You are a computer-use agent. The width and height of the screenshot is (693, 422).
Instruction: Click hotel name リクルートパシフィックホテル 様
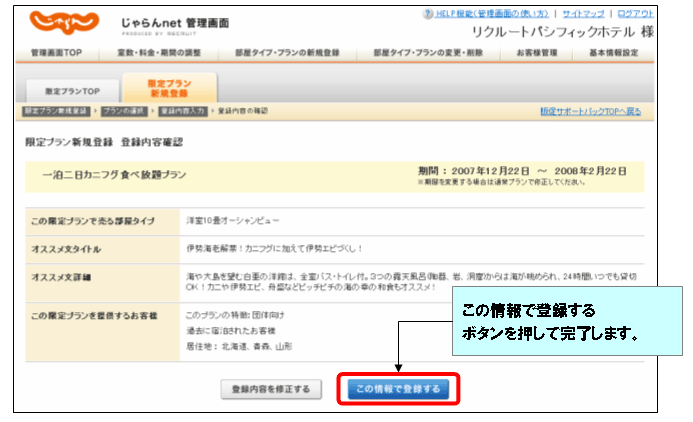[563, 32]
